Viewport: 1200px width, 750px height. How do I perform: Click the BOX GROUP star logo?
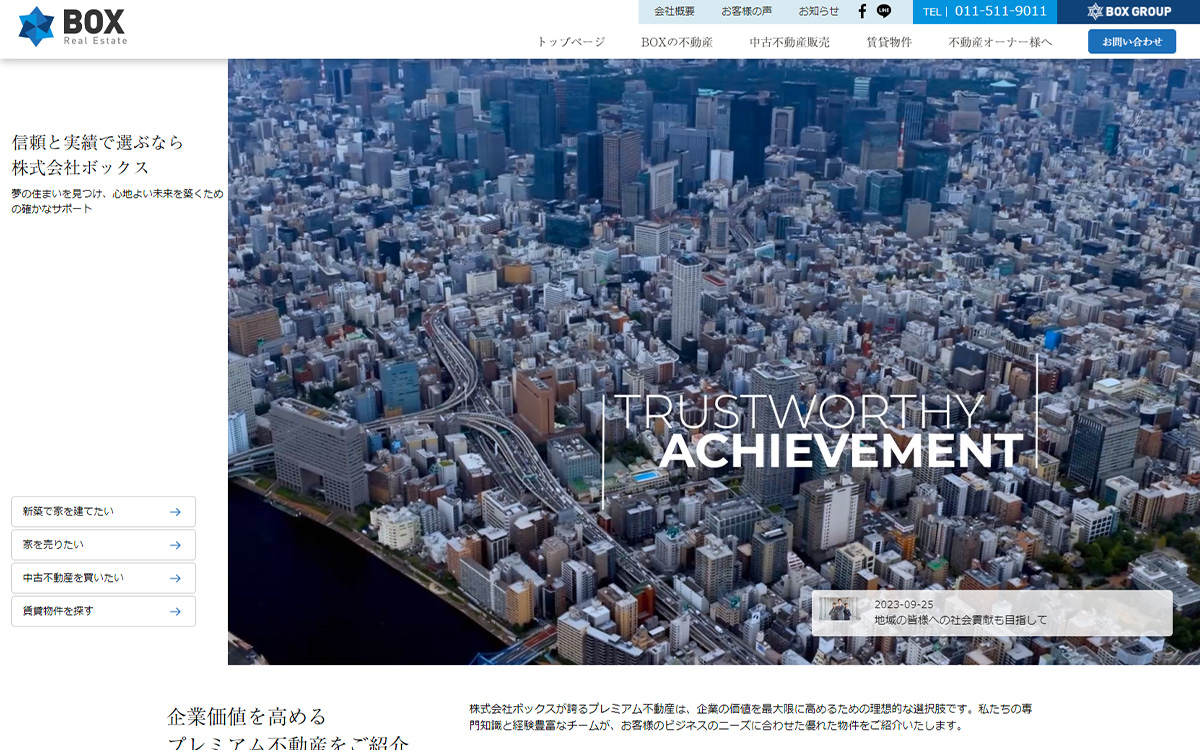tap(1095, 11)
